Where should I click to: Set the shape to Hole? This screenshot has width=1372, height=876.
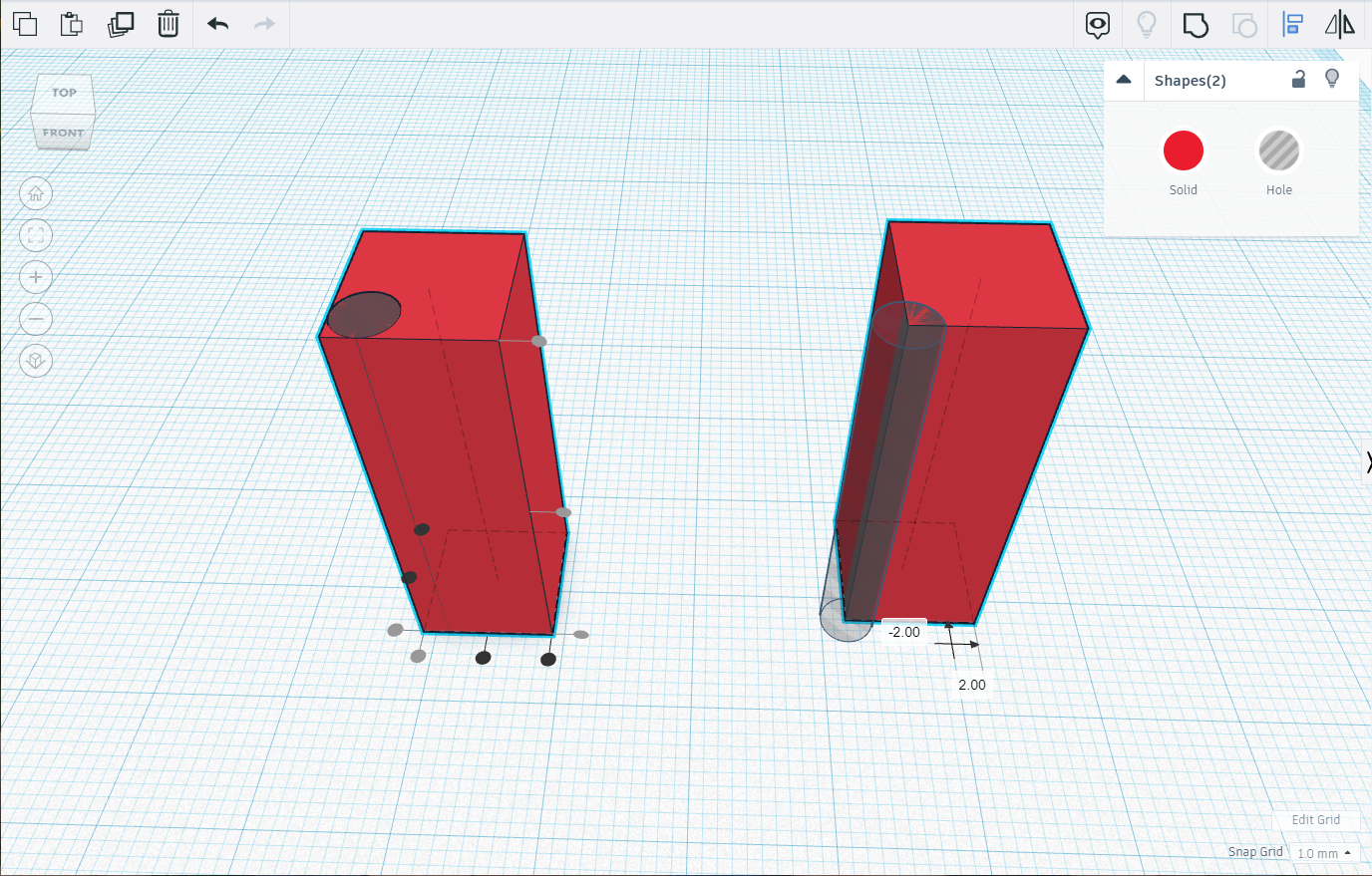pos(1277,149)
